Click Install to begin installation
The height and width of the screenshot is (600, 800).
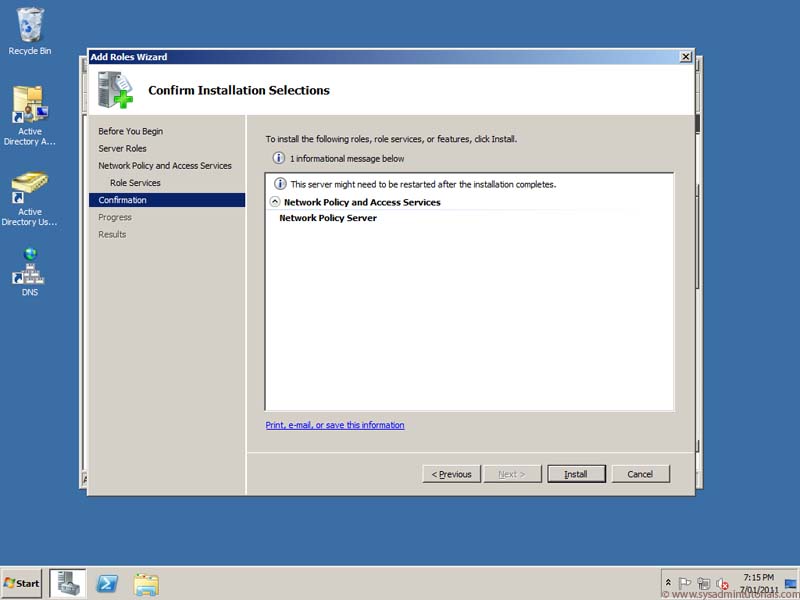click(x=576, y=474)
